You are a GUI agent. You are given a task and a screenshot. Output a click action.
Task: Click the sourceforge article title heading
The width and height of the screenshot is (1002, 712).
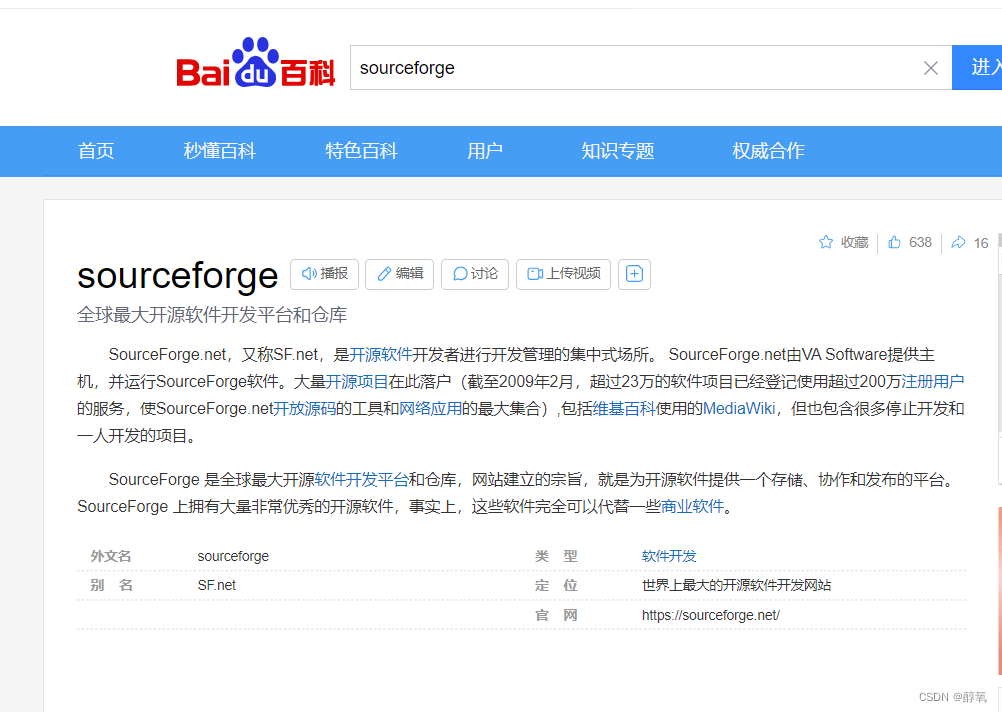[178, 275]
